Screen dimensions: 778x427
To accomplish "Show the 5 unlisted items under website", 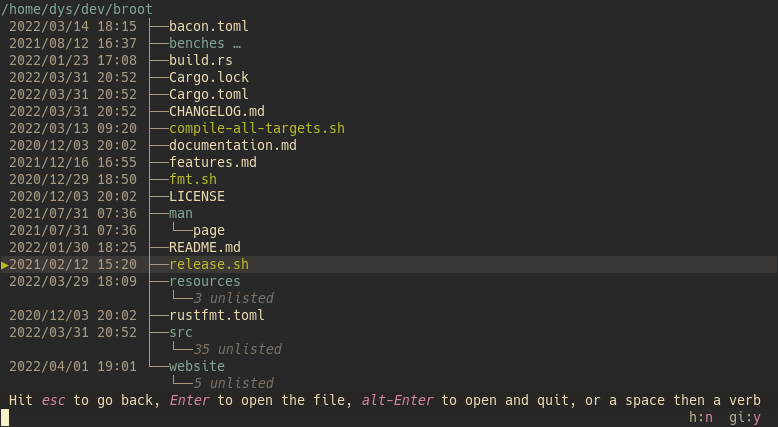I will coord(233,383).
